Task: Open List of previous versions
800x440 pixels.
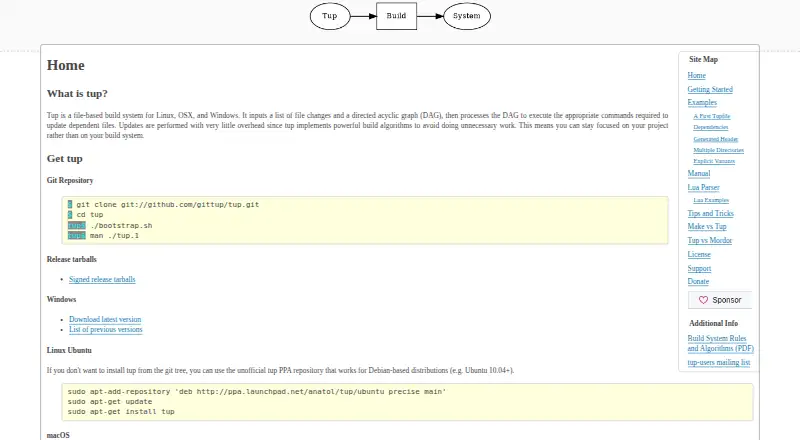Action: pyautogui.click(x=106, y=330)
